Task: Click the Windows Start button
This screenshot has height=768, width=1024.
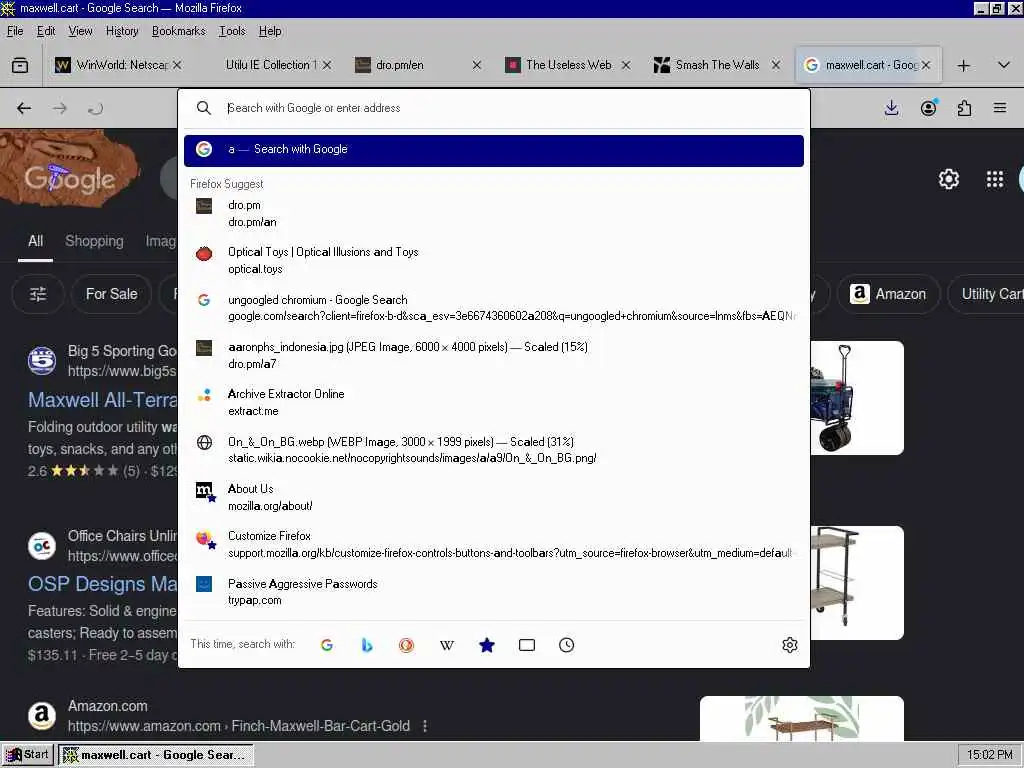Action: (x=27, y=755)
